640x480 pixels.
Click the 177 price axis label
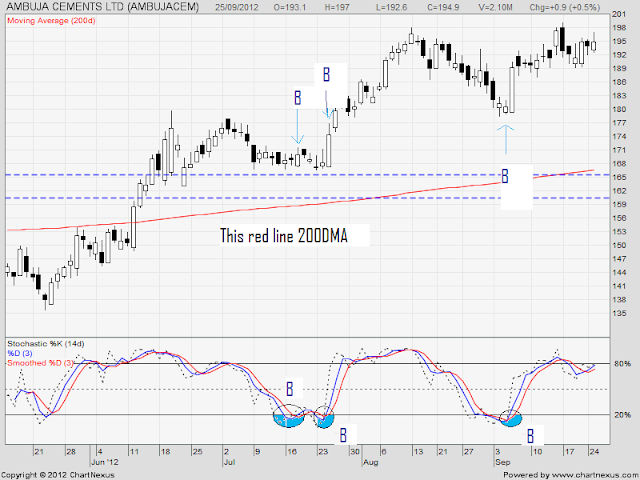click(619, 123)
